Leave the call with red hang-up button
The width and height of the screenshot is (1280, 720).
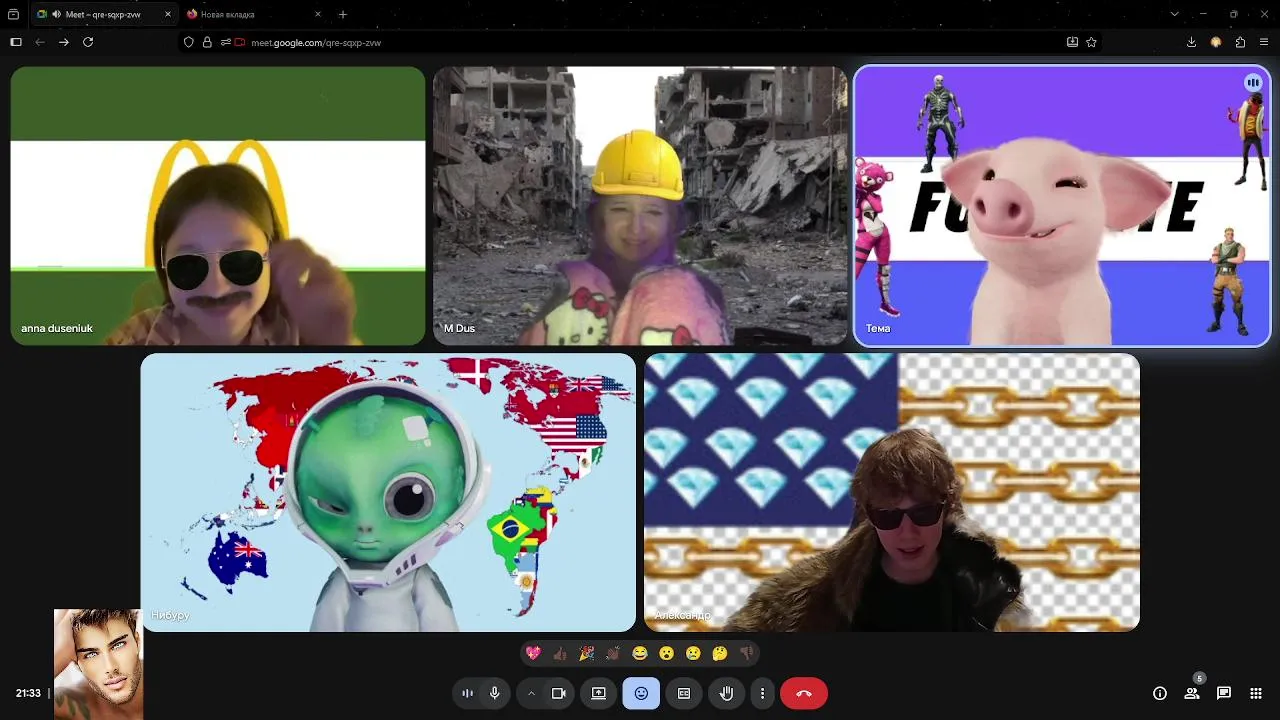pos(804,693)
